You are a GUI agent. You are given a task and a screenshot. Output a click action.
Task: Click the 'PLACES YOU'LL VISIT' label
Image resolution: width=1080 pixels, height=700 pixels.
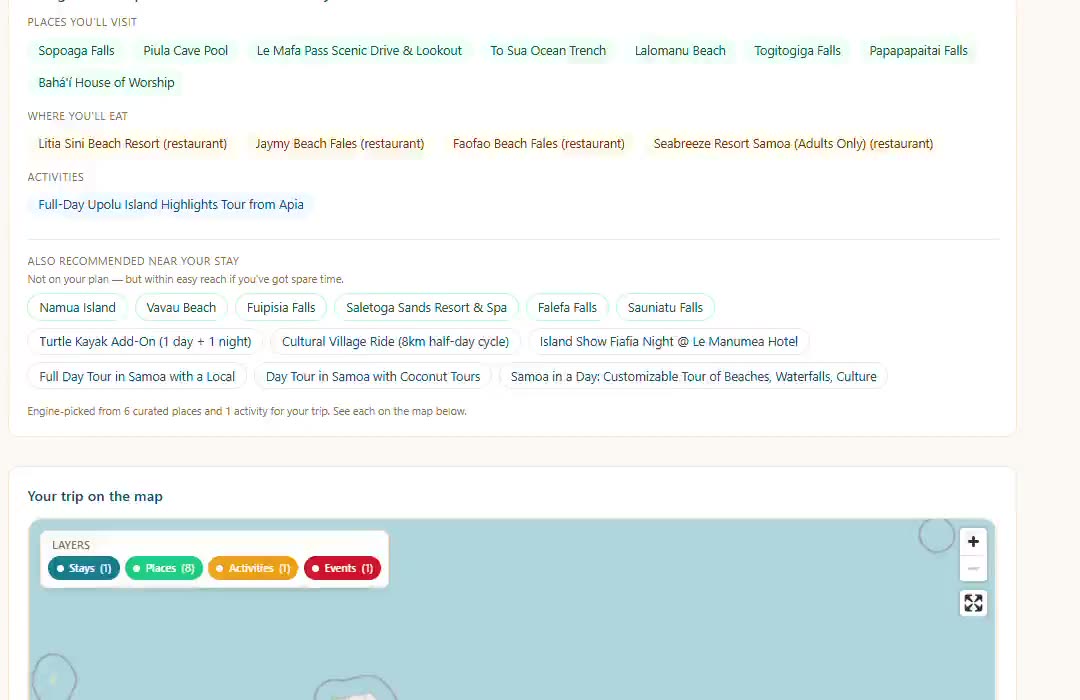[x=82, y=22]
